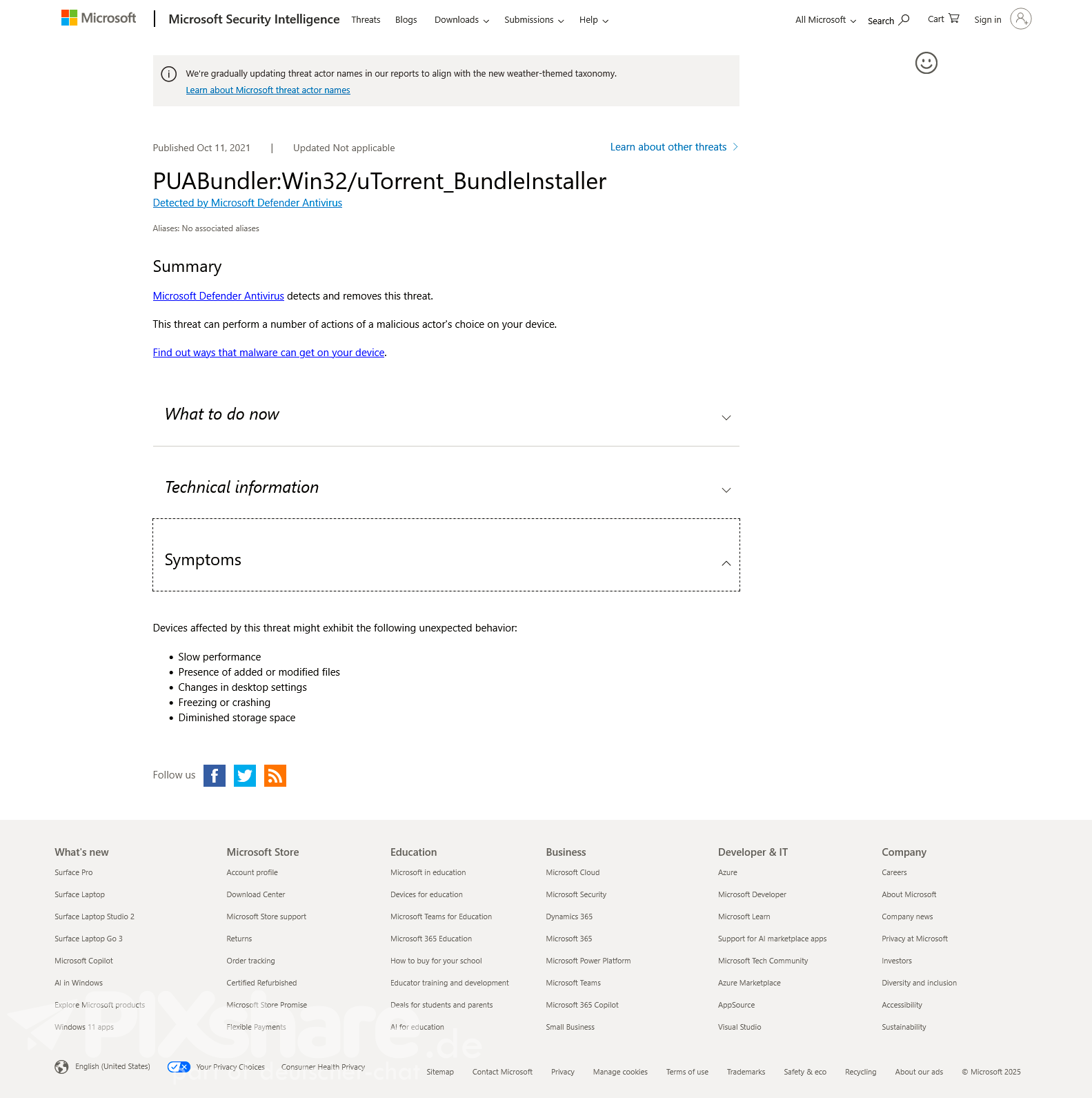The width and height of the screenshot is (1092, 1098).
Task: Open Download Center footer link
Action: click(256, 894)
